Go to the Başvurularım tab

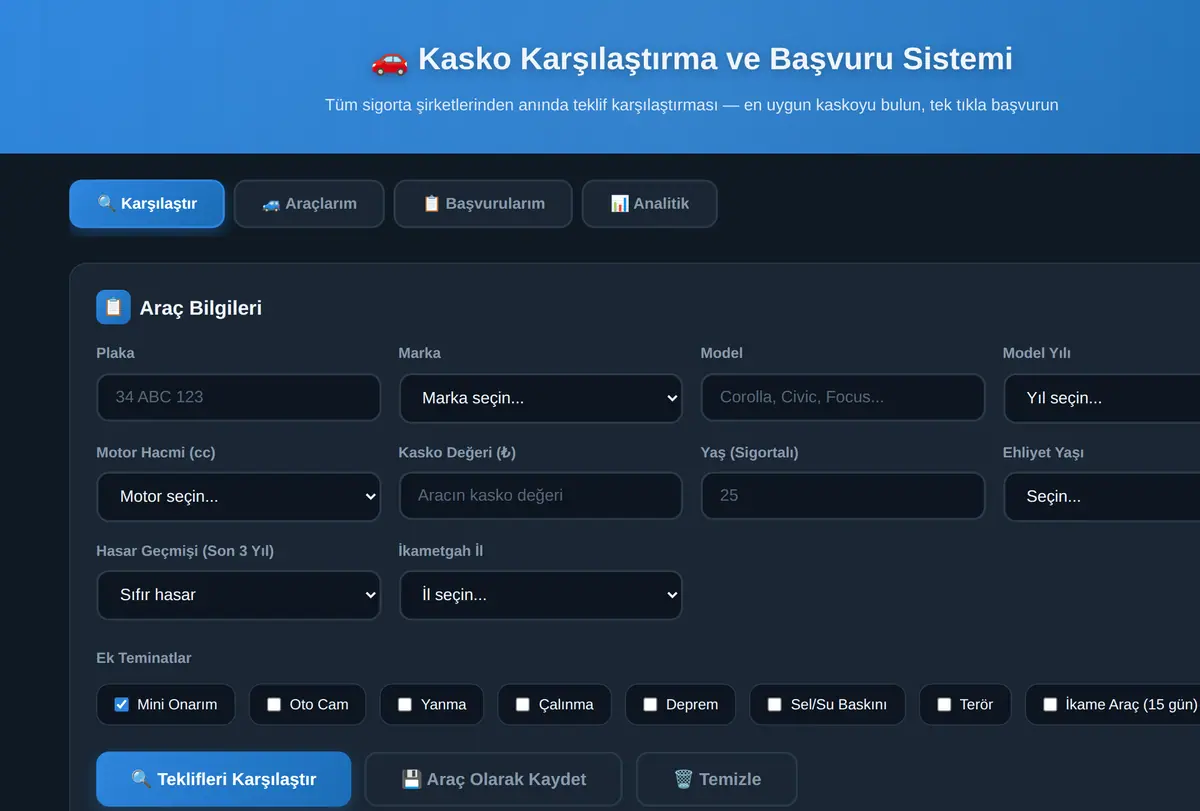483,204
